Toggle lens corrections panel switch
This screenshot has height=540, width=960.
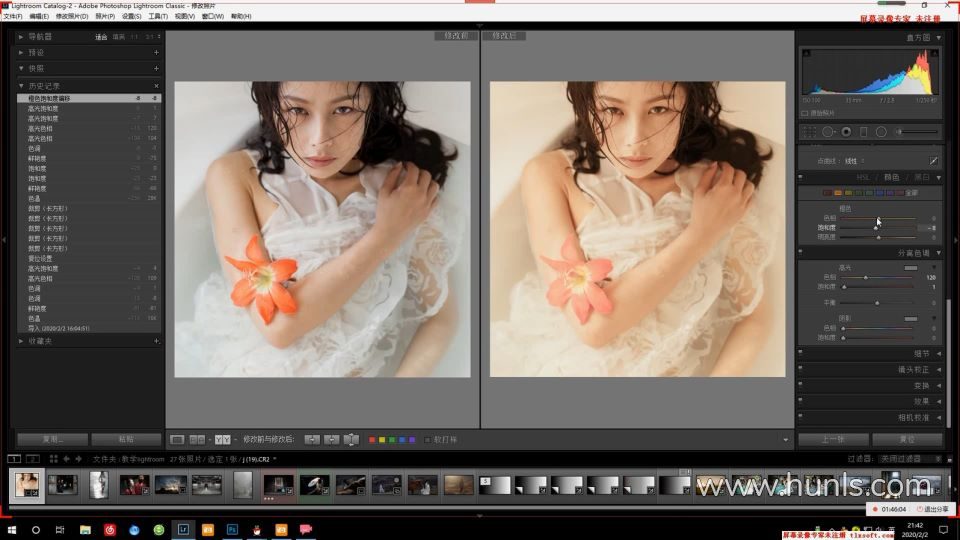[x=800, y=369]
